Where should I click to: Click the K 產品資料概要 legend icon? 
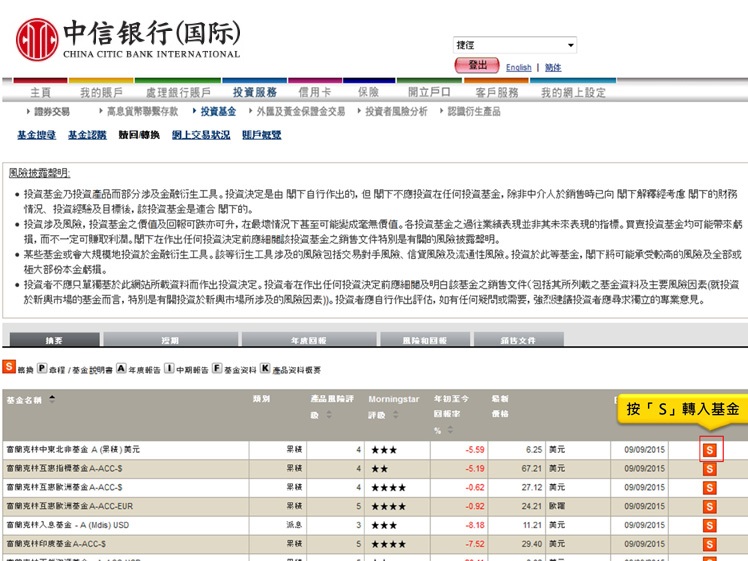(265, 368)
